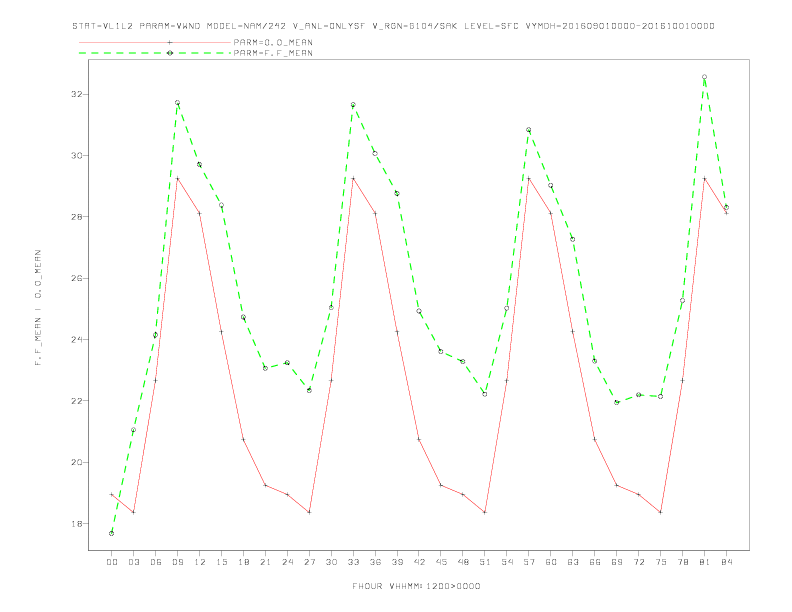Viewport: 792px width, 612px height.
Task: Click the green circle marker at hour 69
Action: click(x=617, y=402)
